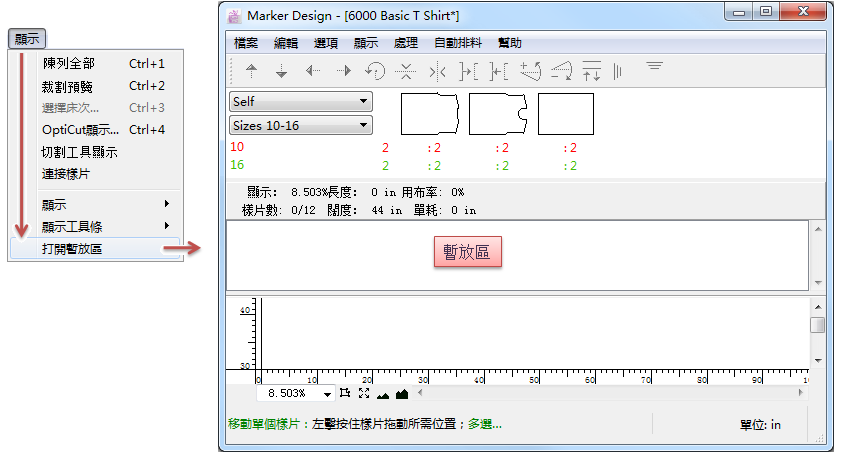Click the move piece left arrow icon
841x454 pixels.
(313, 71)
